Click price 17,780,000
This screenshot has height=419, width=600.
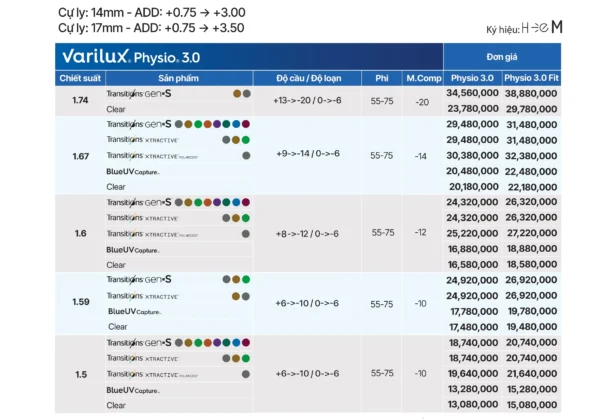click(474, 311)
